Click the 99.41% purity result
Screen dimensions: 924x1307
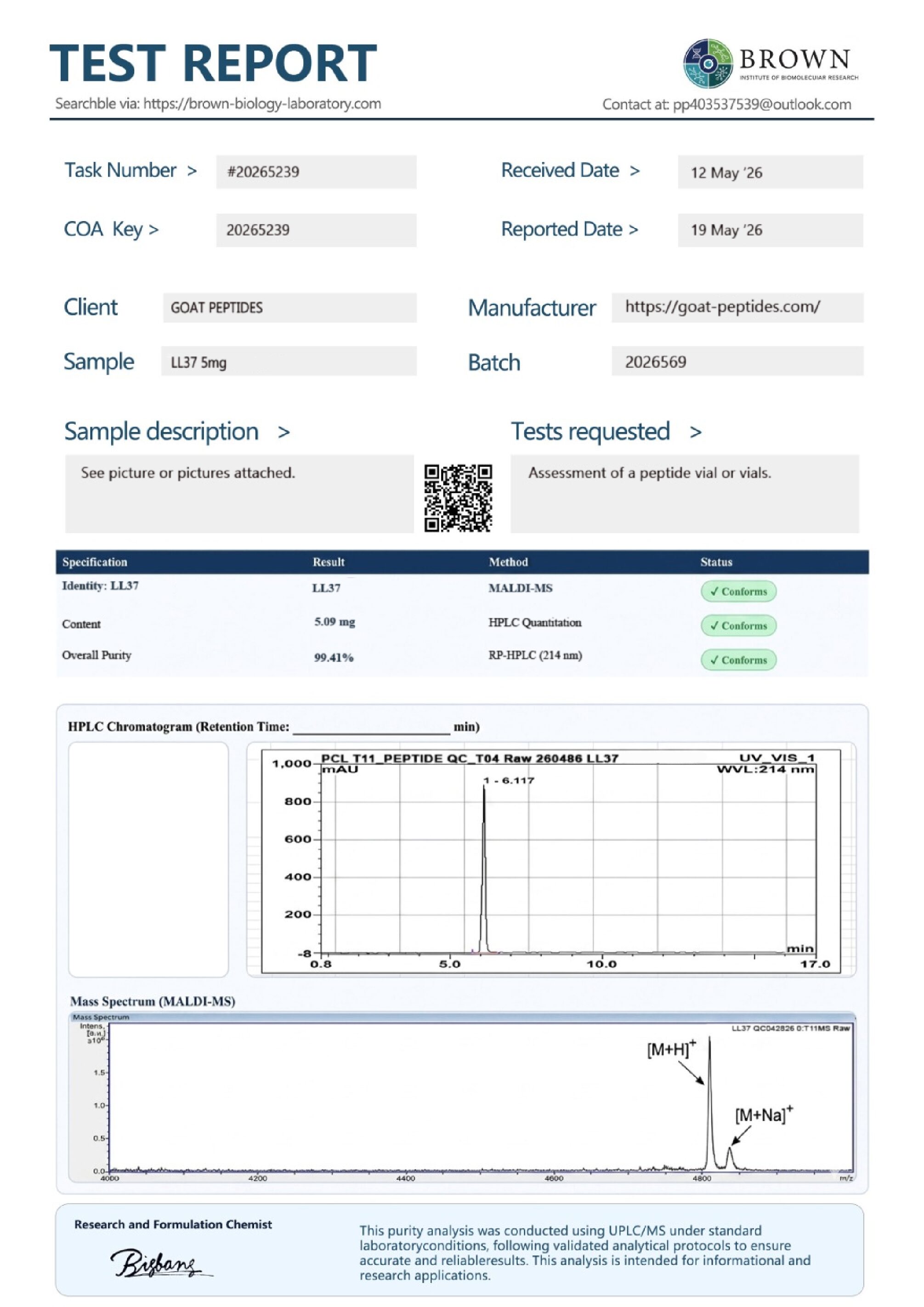tap(334, 658)
